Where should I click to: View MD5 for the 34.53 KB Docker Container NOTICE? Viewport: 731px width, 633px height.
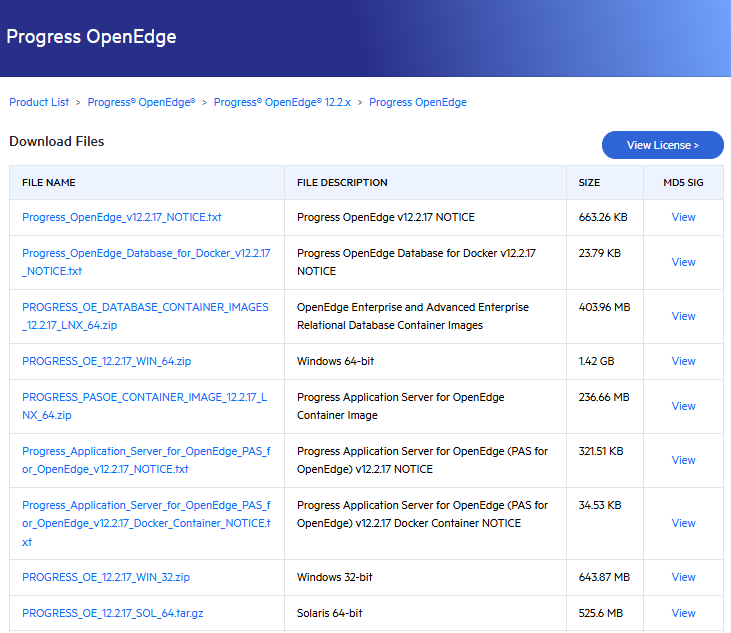coord(683,523)
